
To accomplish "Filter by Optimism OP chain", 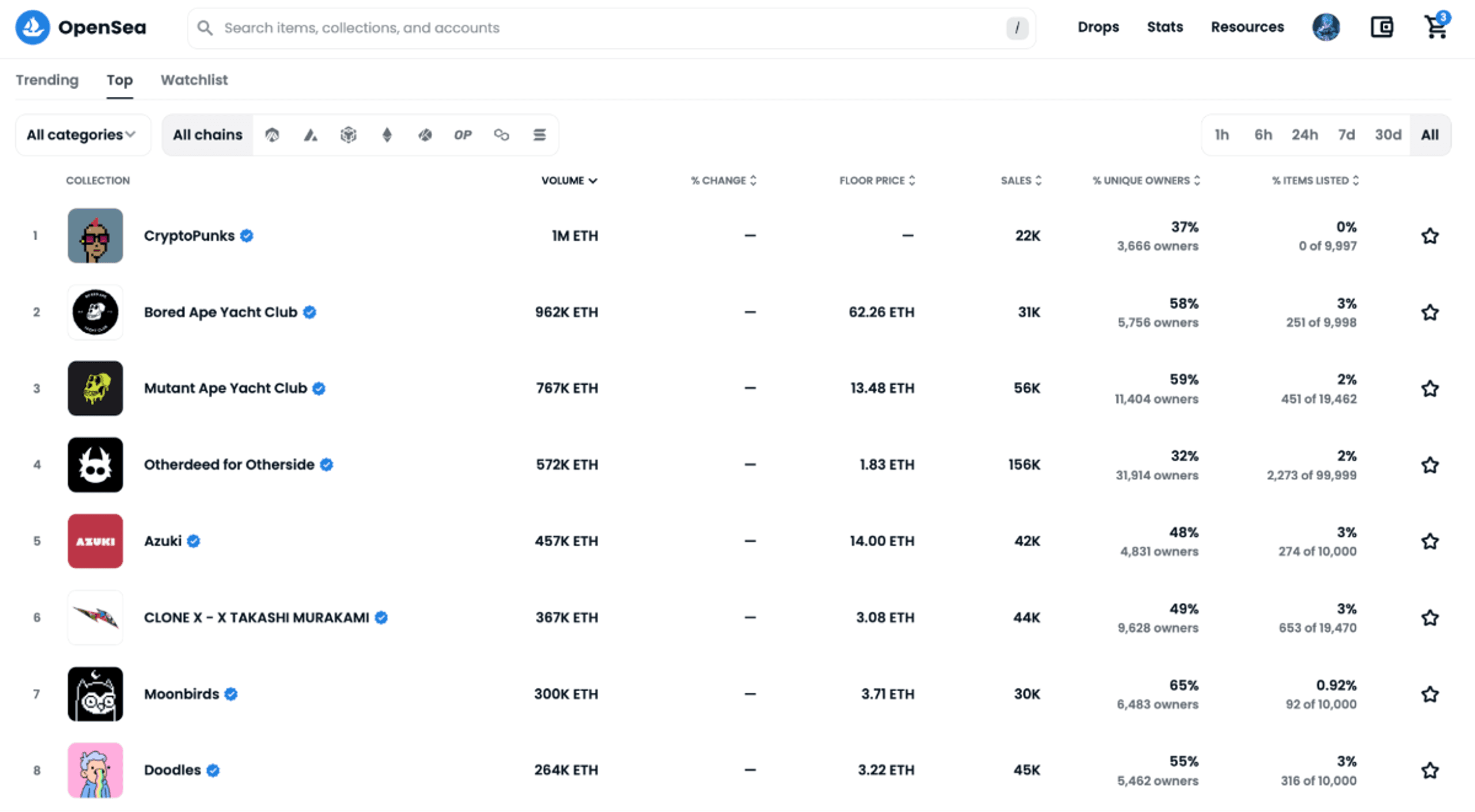I will 463,135.
